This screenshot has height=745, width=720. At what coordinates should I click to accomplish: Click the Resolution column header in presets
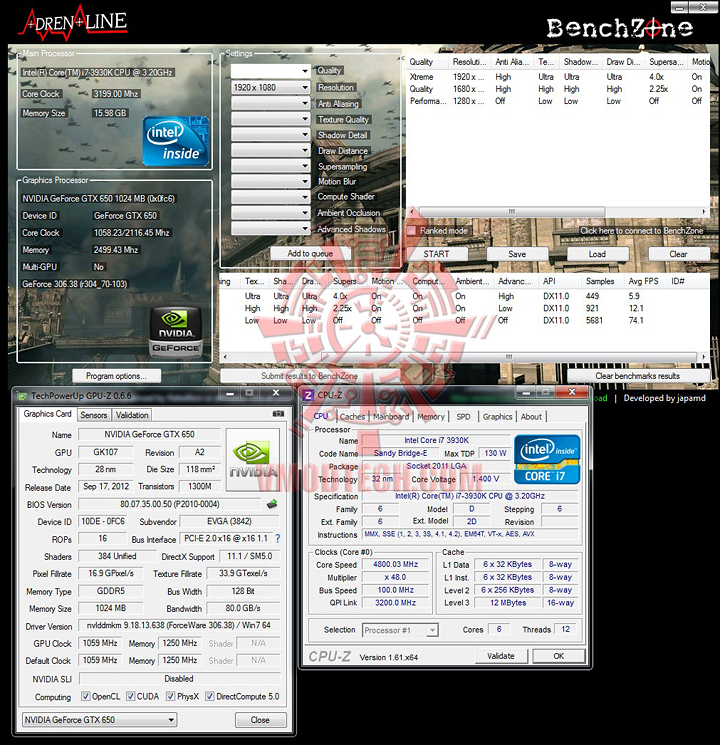pos(470,62)
